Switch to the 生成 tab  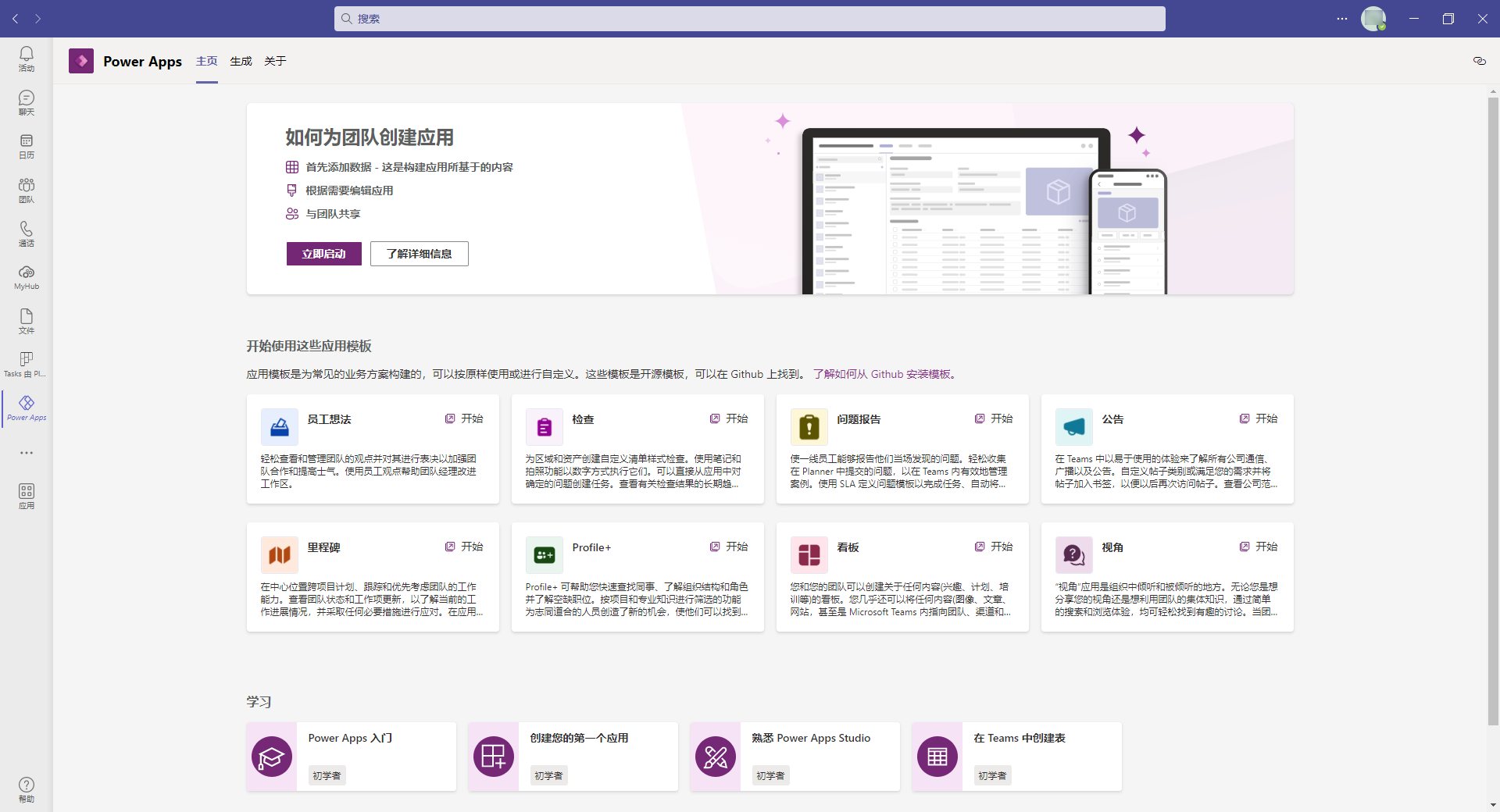click(x=241, y=61)
